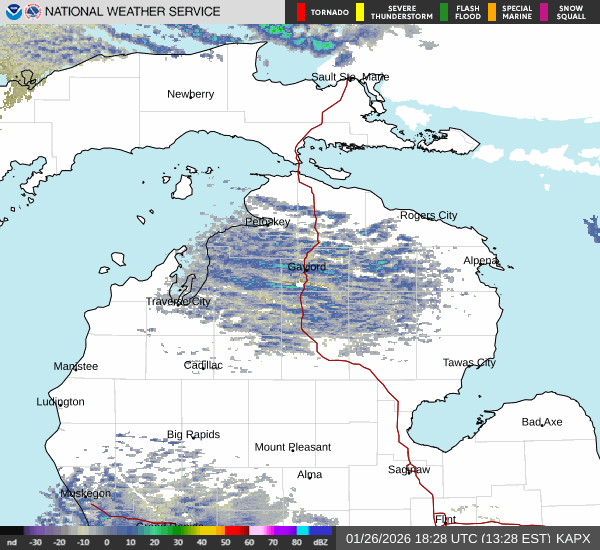This screenshot has width=600, height=550.
Task: Click the 'nd' end of reflectivity scale
Action: coord(11,542)
